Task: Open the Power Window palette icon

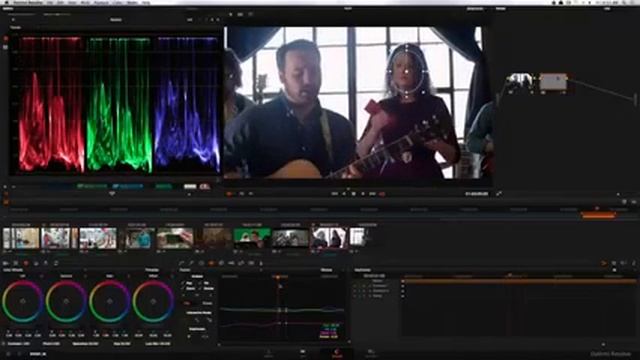Action: [x=201, y=263]
